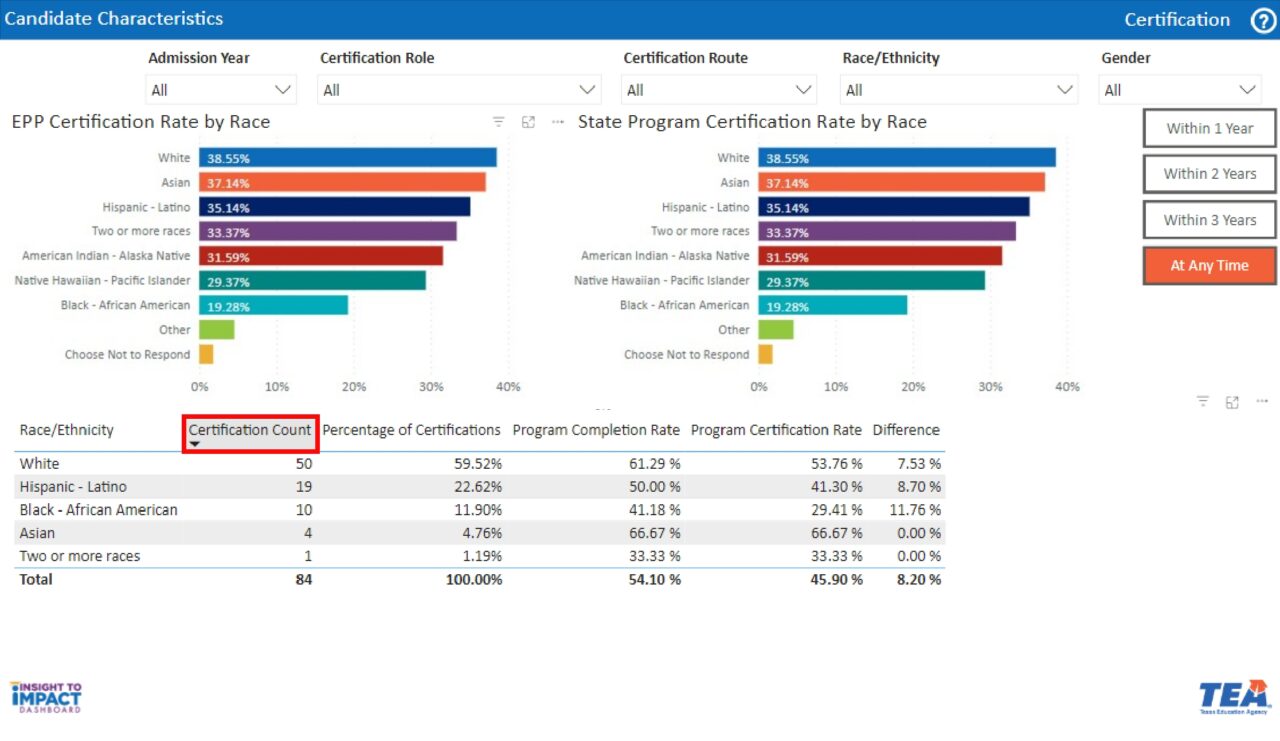Click the Insight to Impact Dashboard logo

click(x=46, y=696)
